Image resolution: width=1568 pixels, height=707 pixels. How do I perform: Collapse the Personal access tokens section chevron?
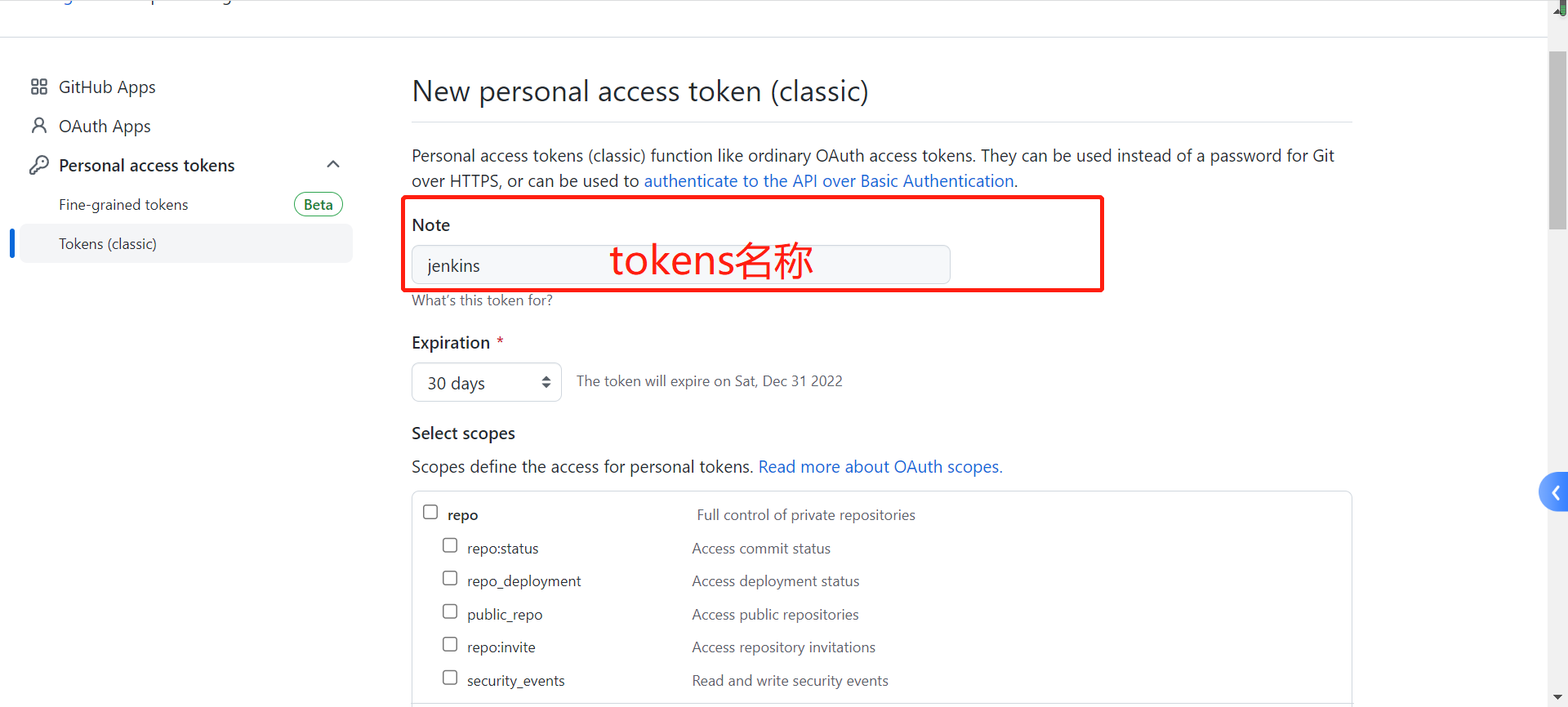click(x=333, y=164)
